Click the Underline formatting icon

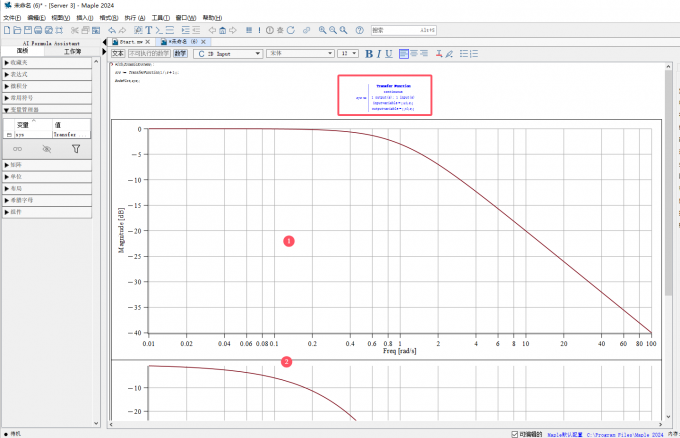point(389,54)
